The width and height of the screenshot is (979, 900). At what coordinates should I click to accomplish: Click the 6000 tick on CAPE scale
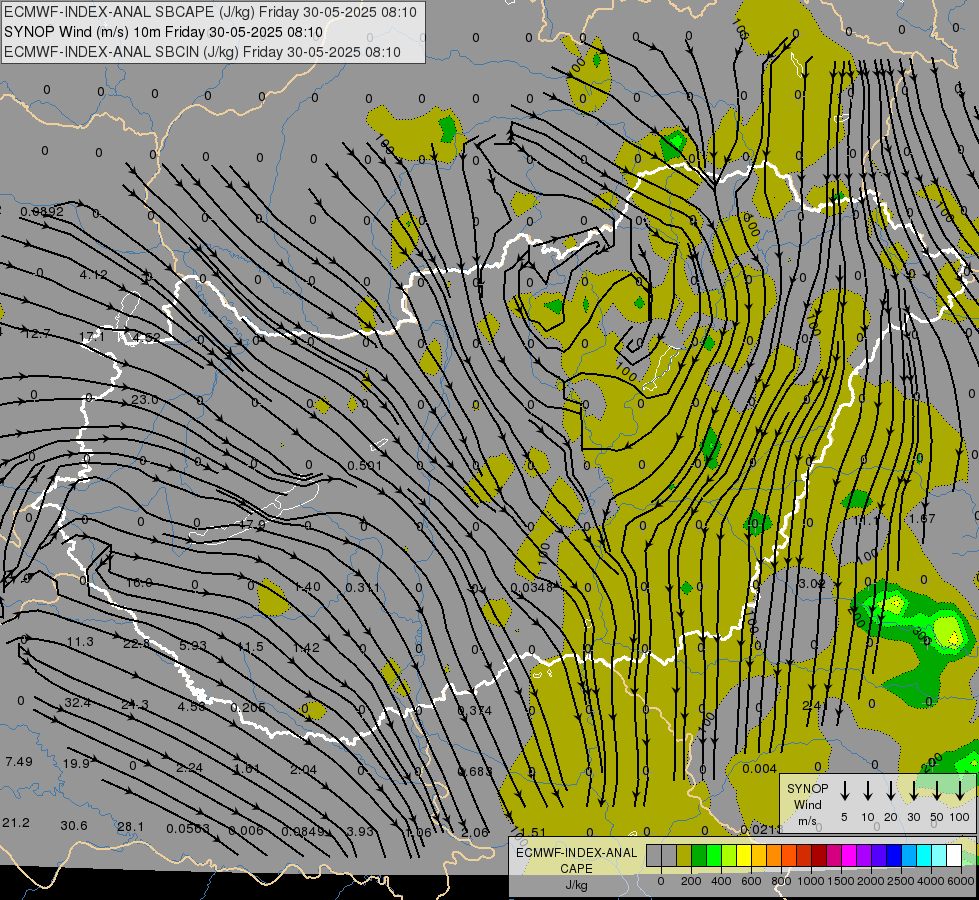pyautogui.click(x=961, y=881)
